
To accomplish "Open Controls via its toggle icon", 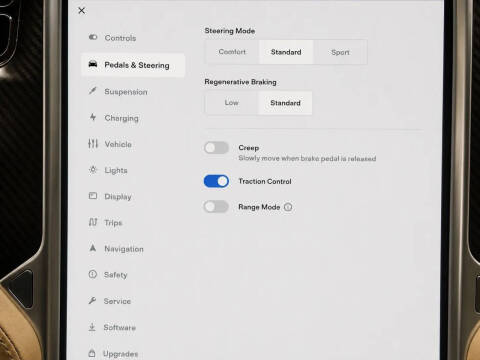I will (93, 37).
